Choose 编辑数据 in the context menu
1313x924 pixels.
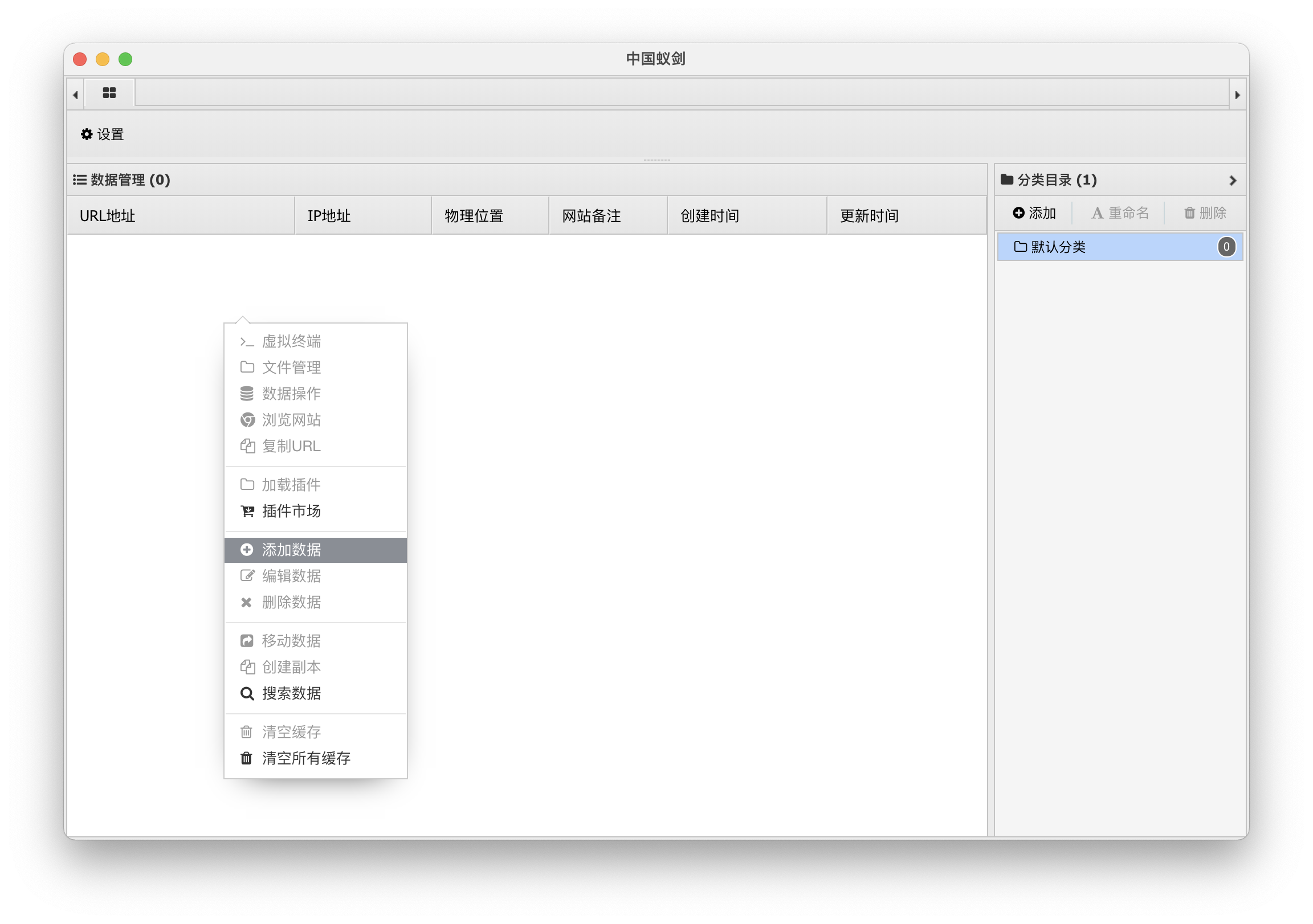coord(316,577)
